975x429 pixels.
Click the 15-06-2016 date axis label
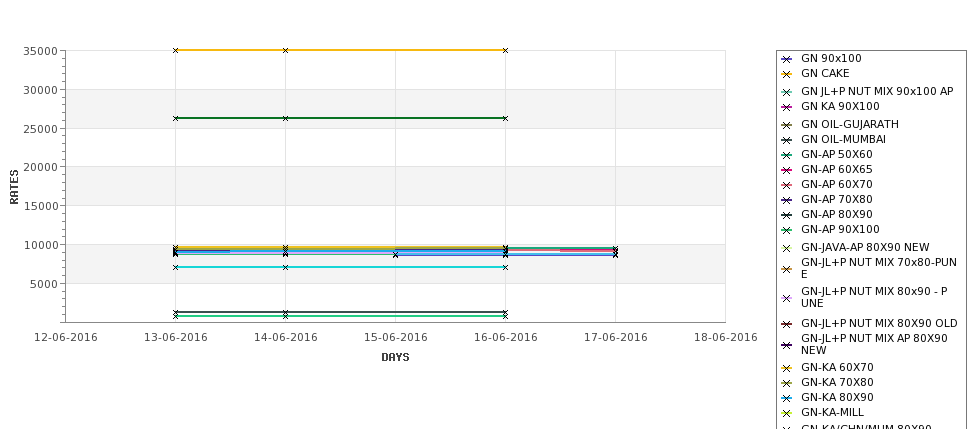click(395, 338)
